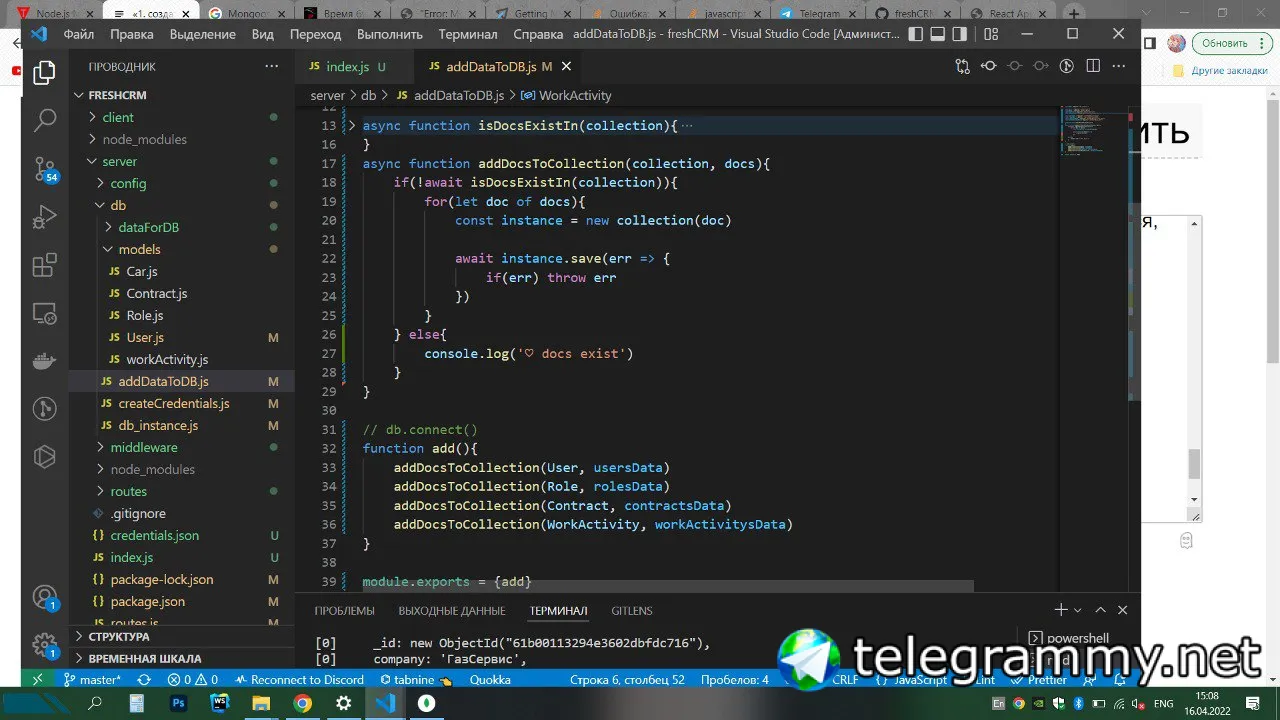This screenshot has height=720, width=1280.
Task: Click Quokka status bar item
Action: pos(490,680)
